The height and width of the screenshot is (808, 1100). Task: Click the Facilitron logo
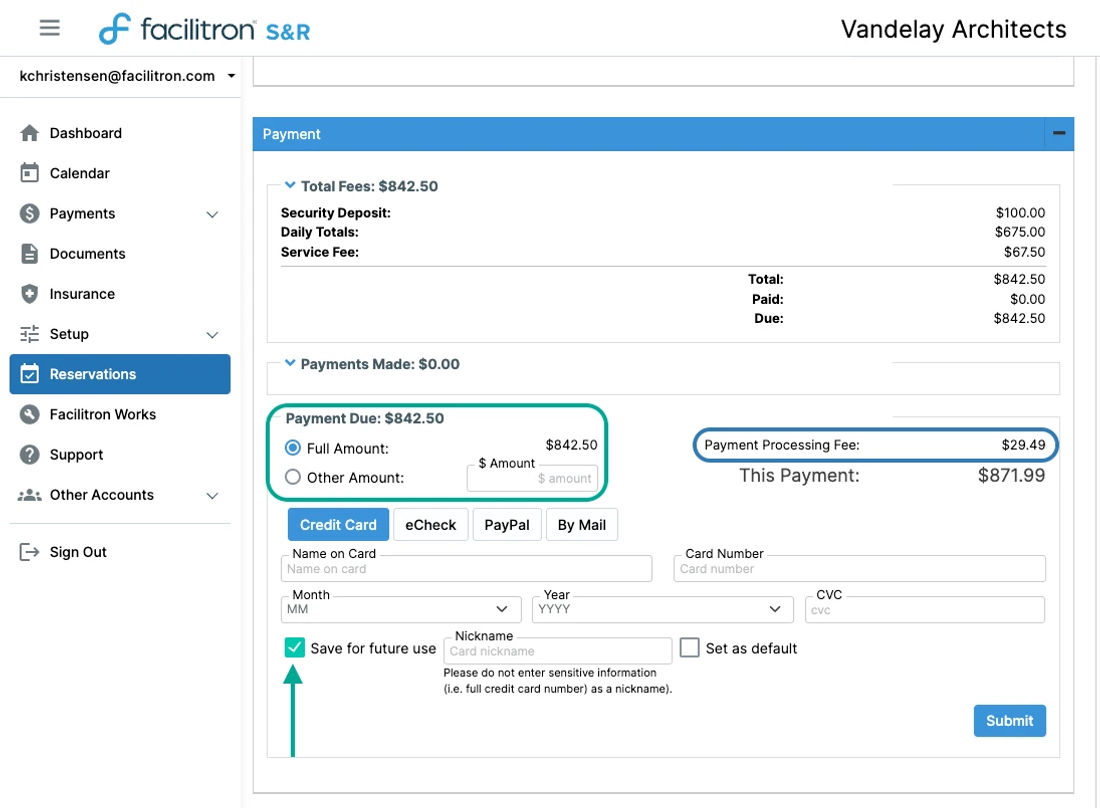point(203,29)
